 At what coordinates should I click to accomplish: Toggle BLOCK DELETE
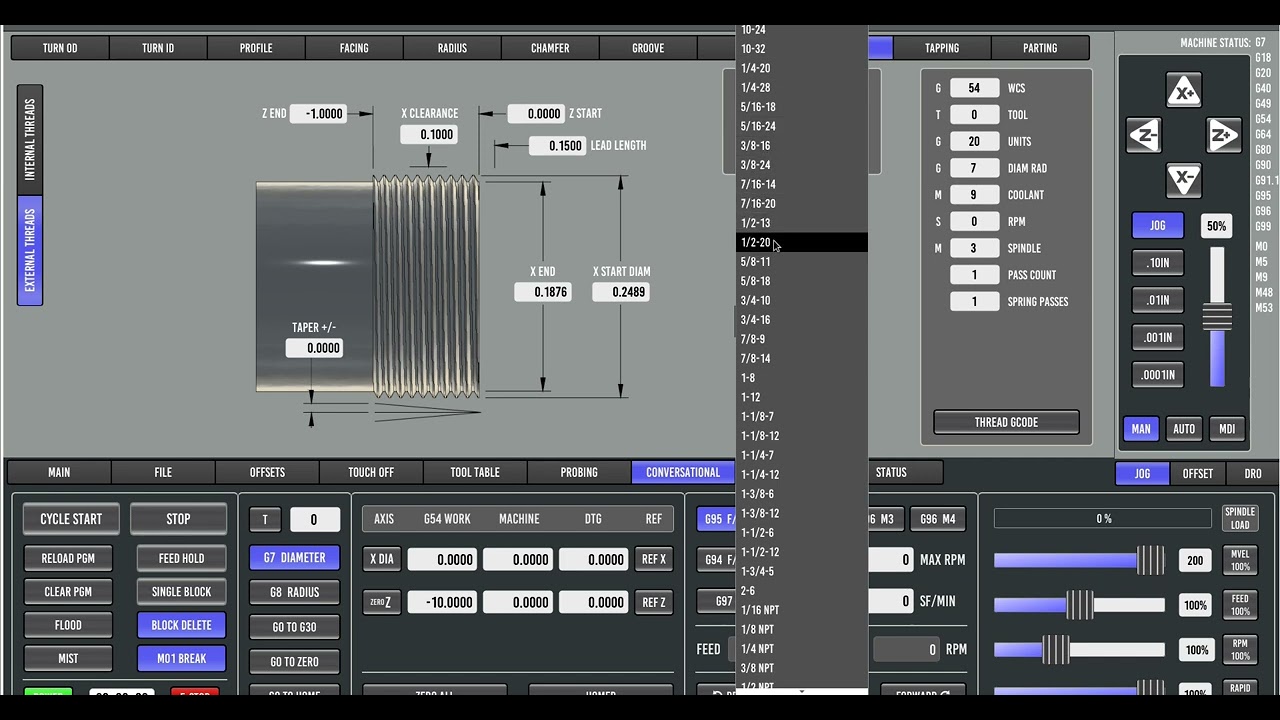pos(181,625)
